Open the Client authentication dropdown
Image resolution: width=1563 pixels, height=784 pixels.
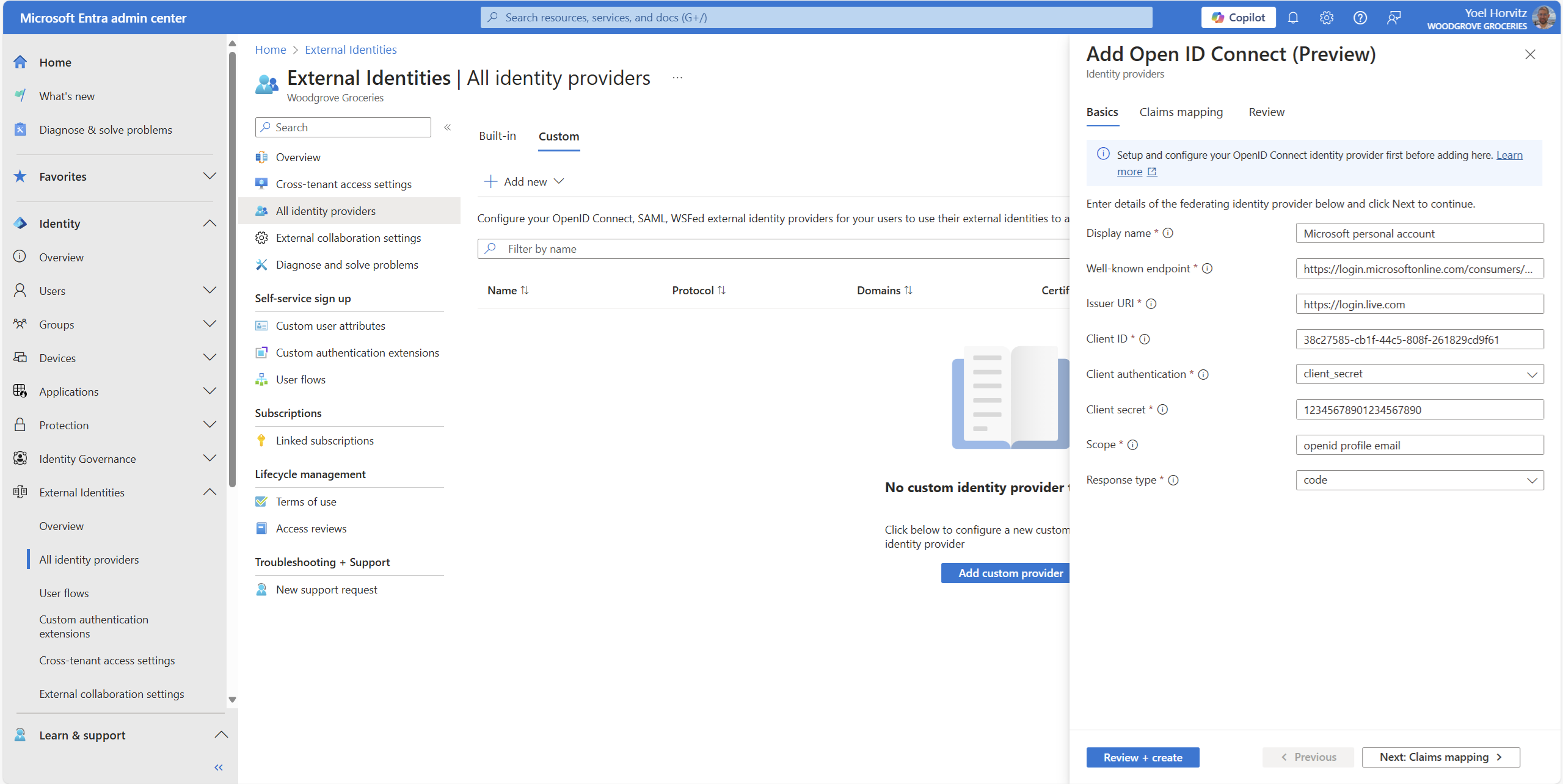point(1419,374)
